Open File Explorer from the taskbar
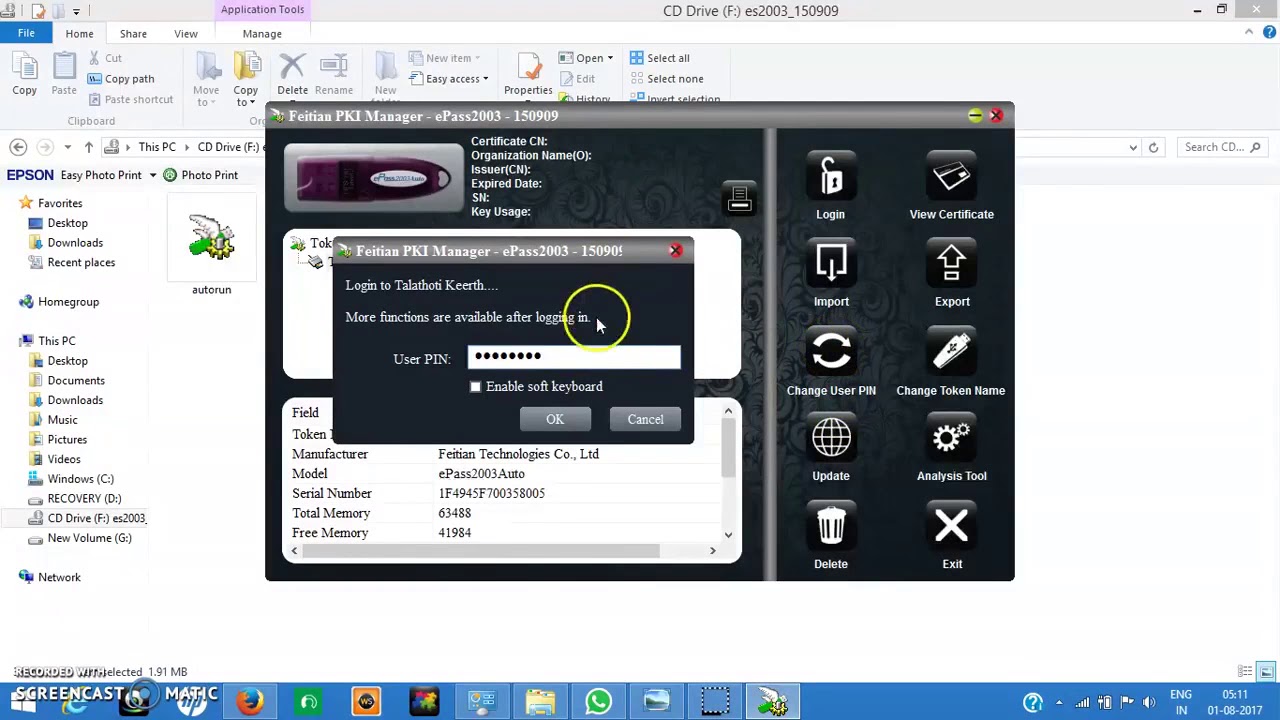 (x=540, y=701)
